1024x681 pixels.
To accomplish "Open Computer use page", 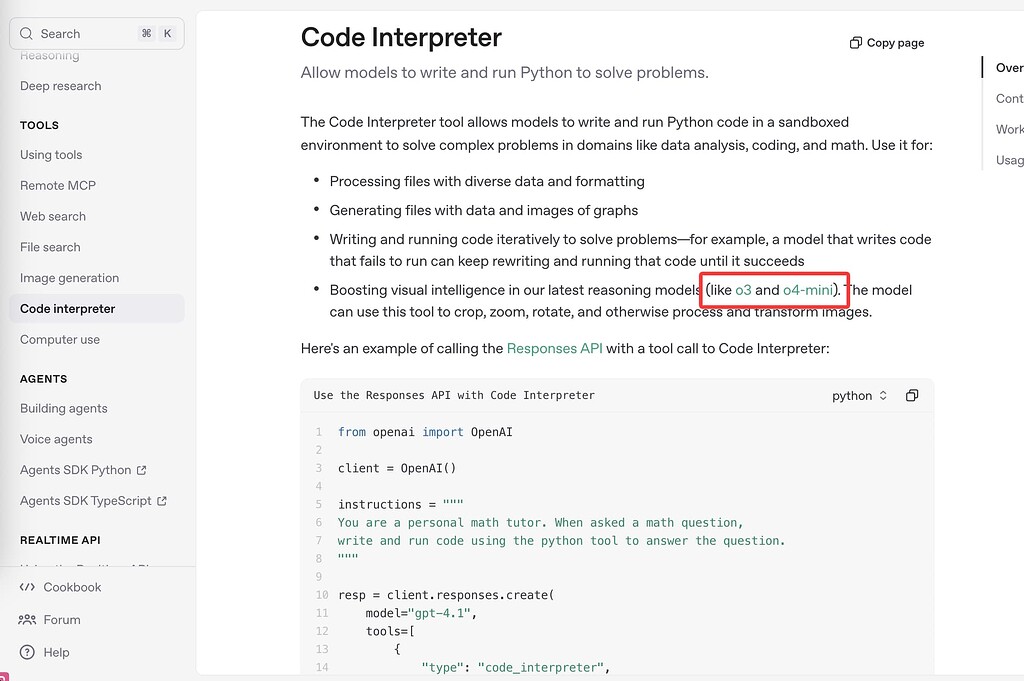I will [x=60, y=340].
